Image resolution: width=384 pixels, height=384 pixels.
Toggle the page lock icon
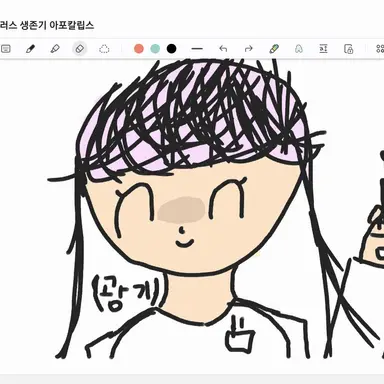pos(348,49)
